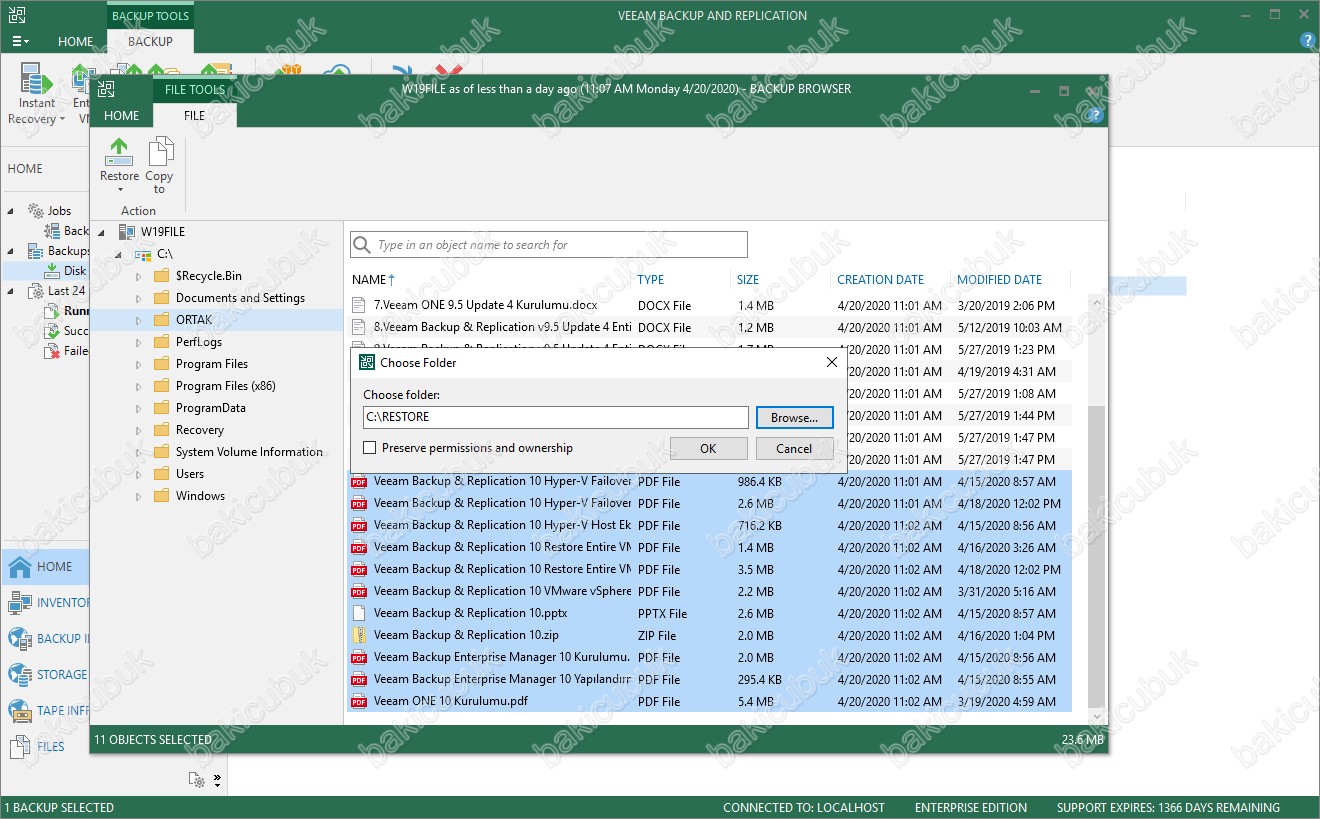Image resolution: width=1320 pixels, height=819 pixels.
Task: Open the STORAGE INFRASTRUCTURE view icon
Action: (x=20, y=675)
